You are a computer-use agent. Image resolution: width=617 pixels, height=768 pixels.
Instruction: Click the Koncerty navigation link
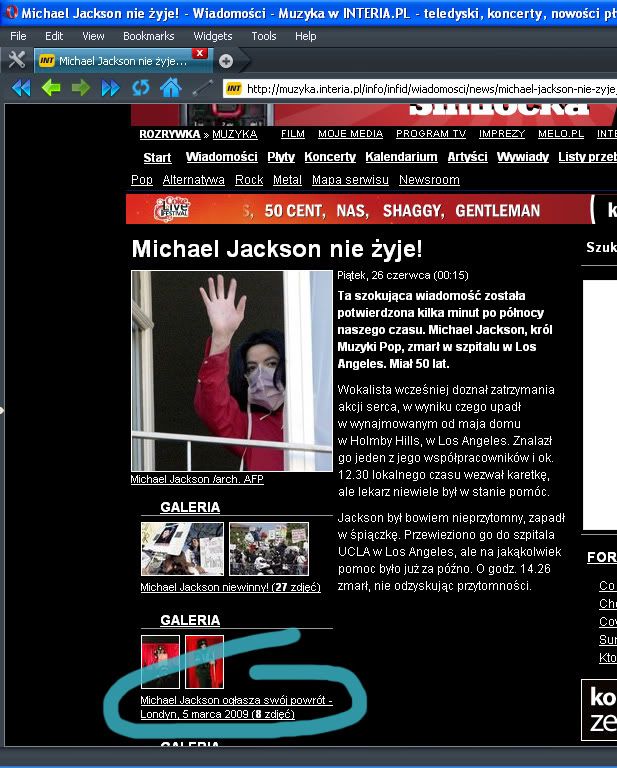coord(330,157)
